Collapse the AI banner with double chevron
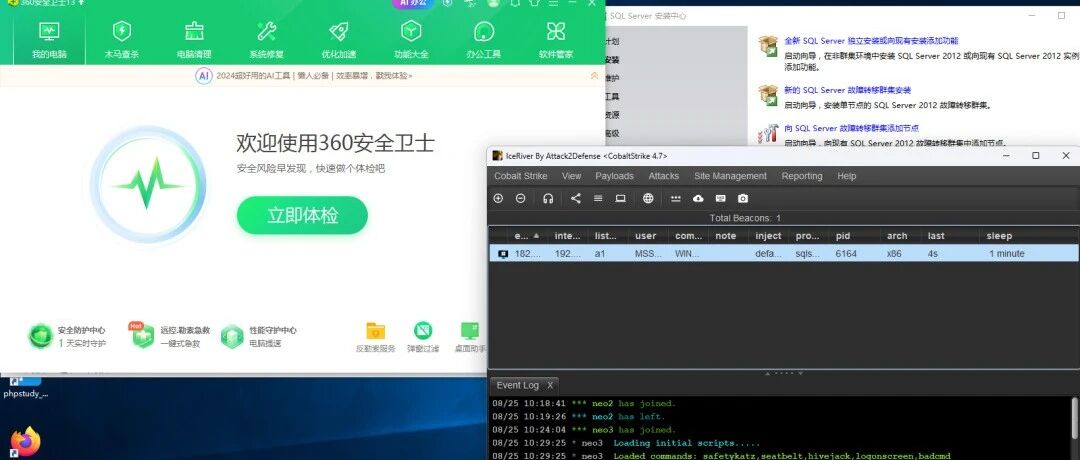Screen dimensions: 1080x460 pyautogui.click(x=594, y=76)
